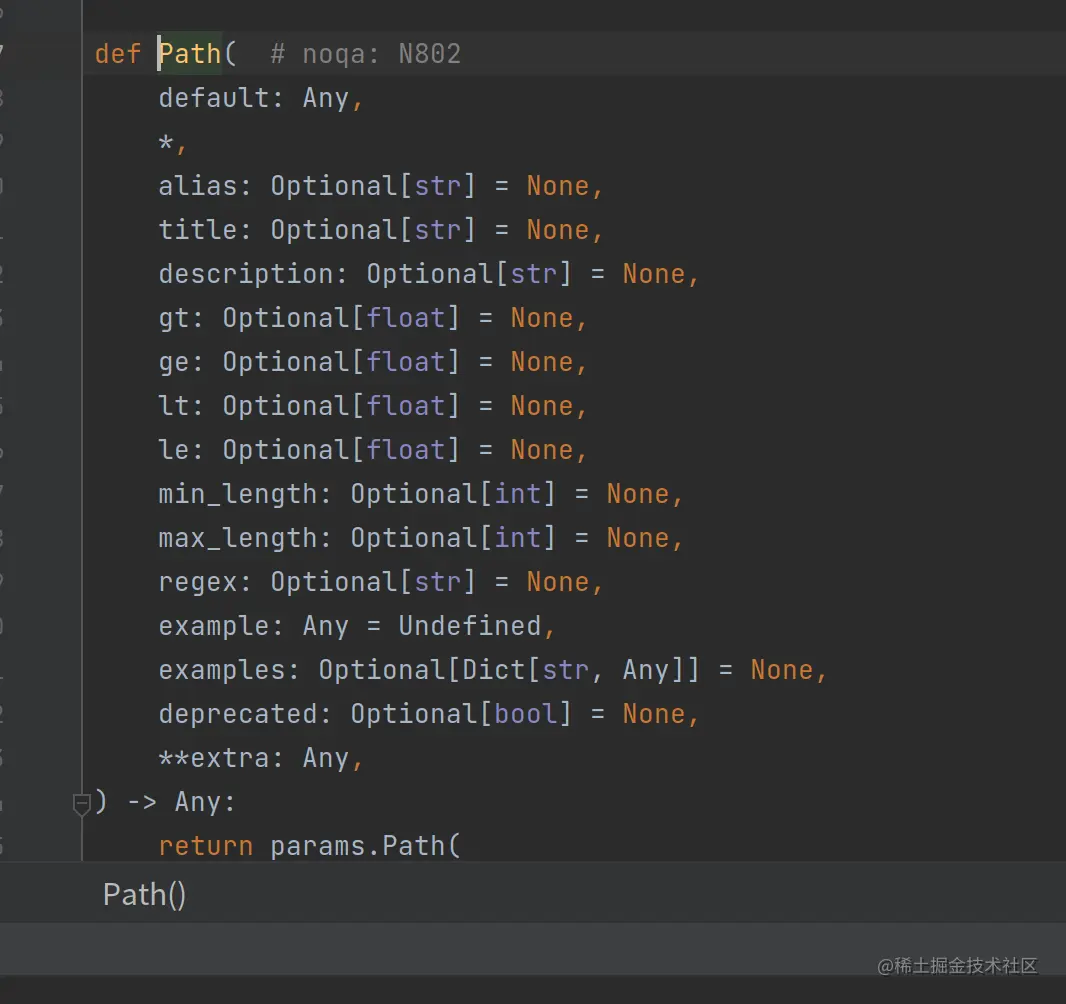Click 'Dict' in the examples type annotation
The image size is (1066, 1004).
pos(494,670)
